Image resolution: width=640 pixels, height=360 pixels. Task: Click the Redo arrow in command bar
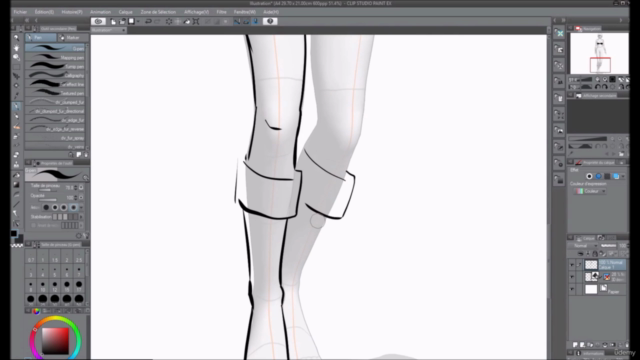(158, 21)
